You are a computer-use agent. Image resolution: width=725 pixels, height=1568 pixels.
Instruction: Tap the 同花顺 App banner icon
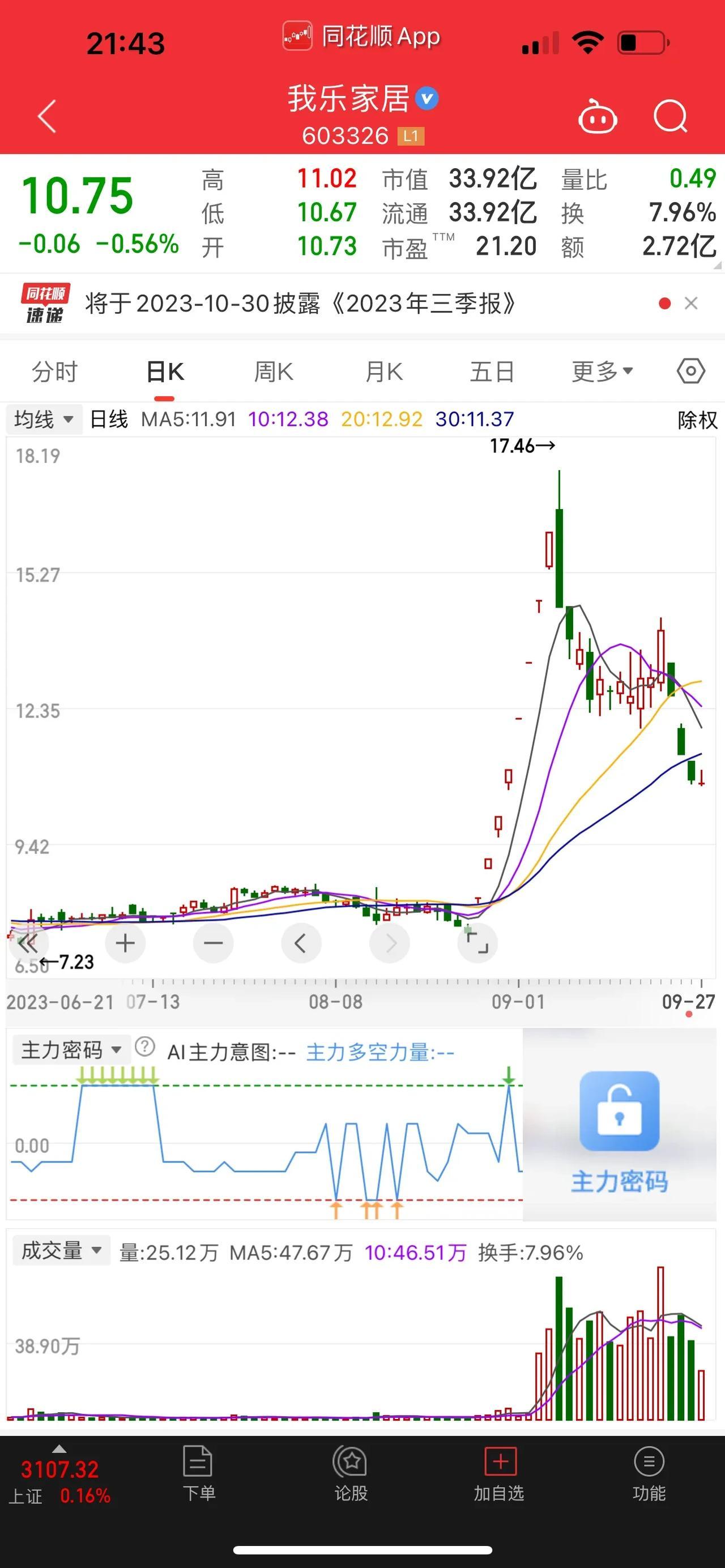(x=298, y=36)
